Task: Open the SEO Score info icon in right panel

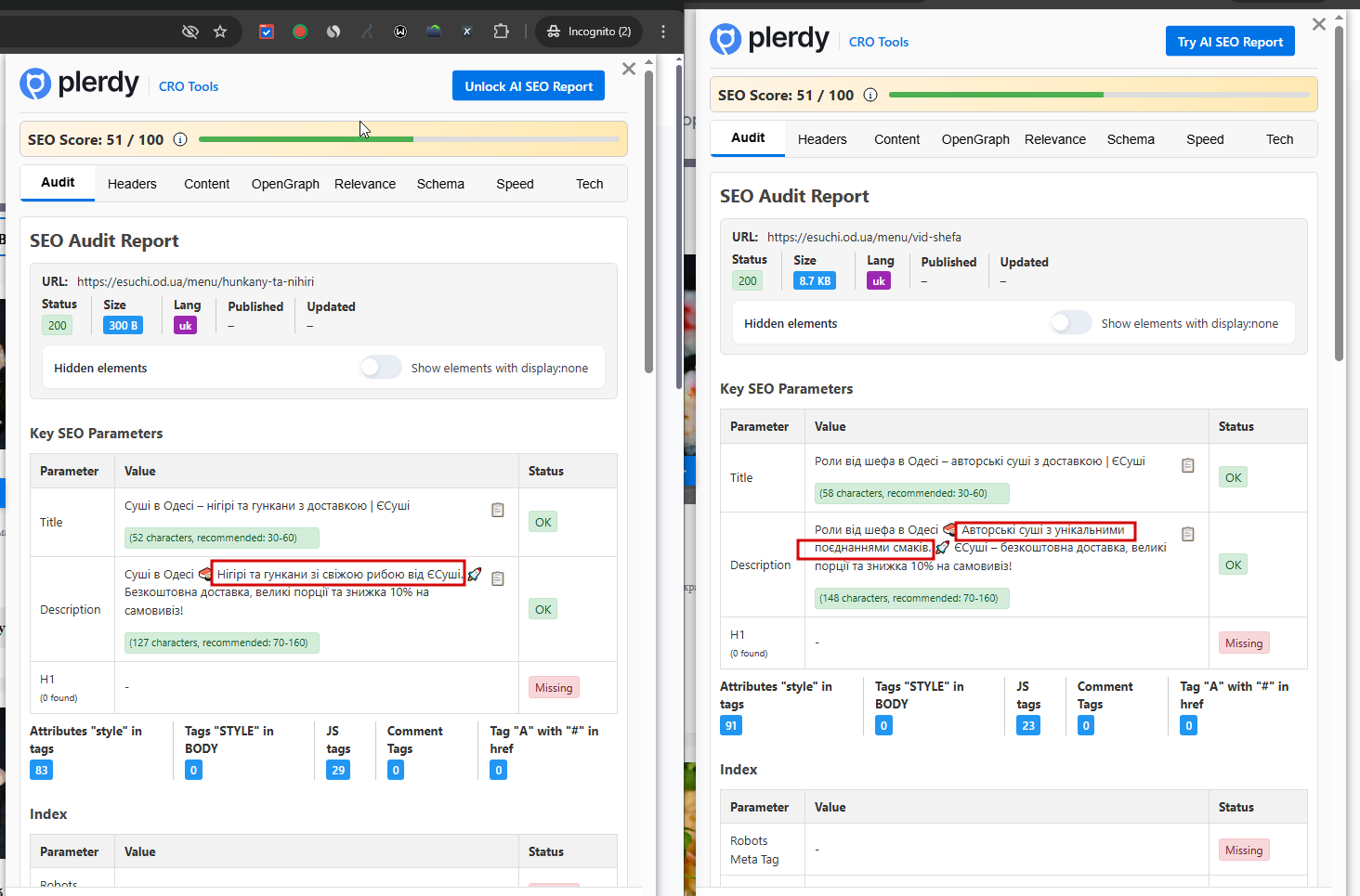Action: (x=870, y=95)
